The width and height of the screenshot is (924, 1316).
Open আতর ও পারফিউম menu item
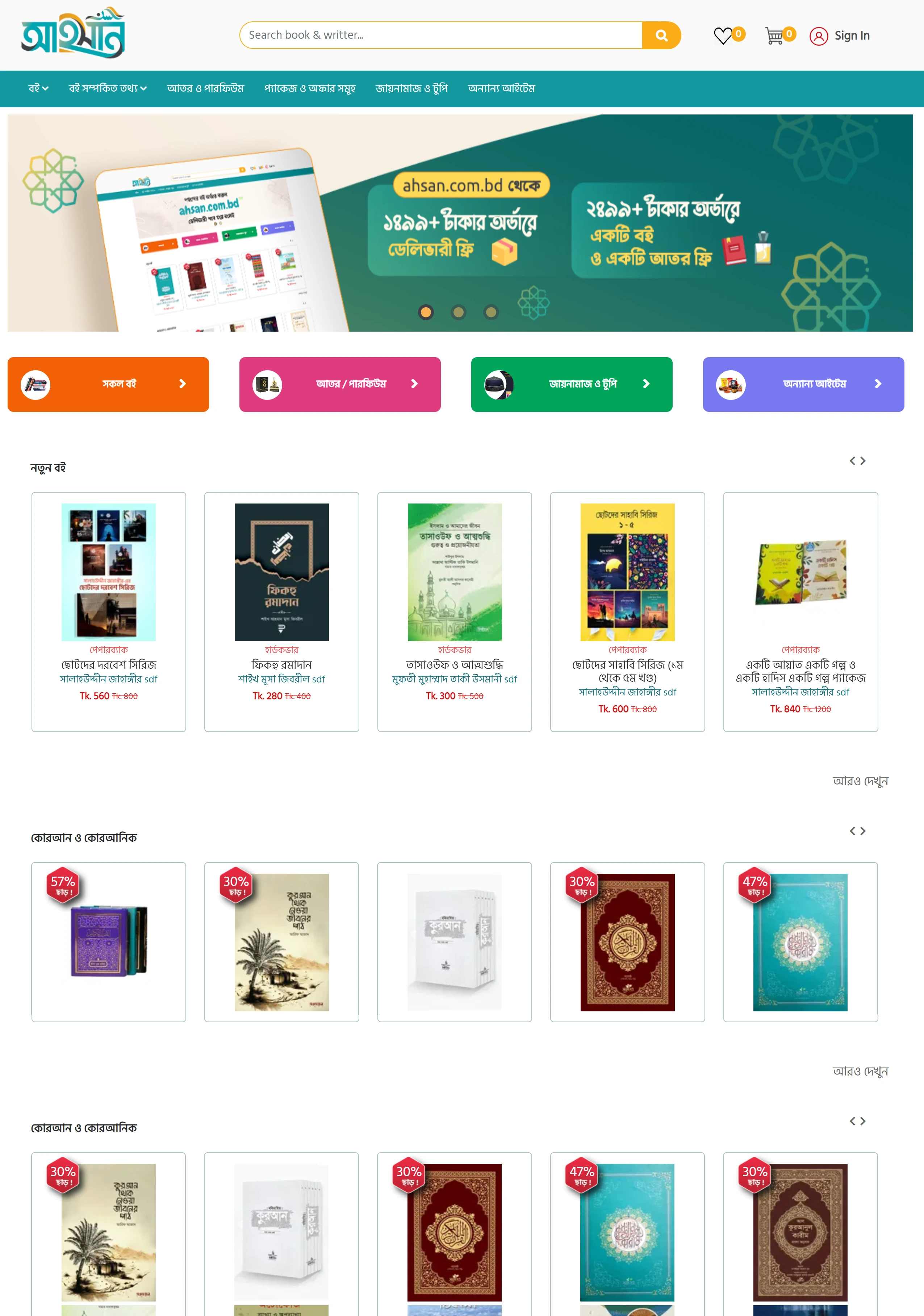point(205,88)
